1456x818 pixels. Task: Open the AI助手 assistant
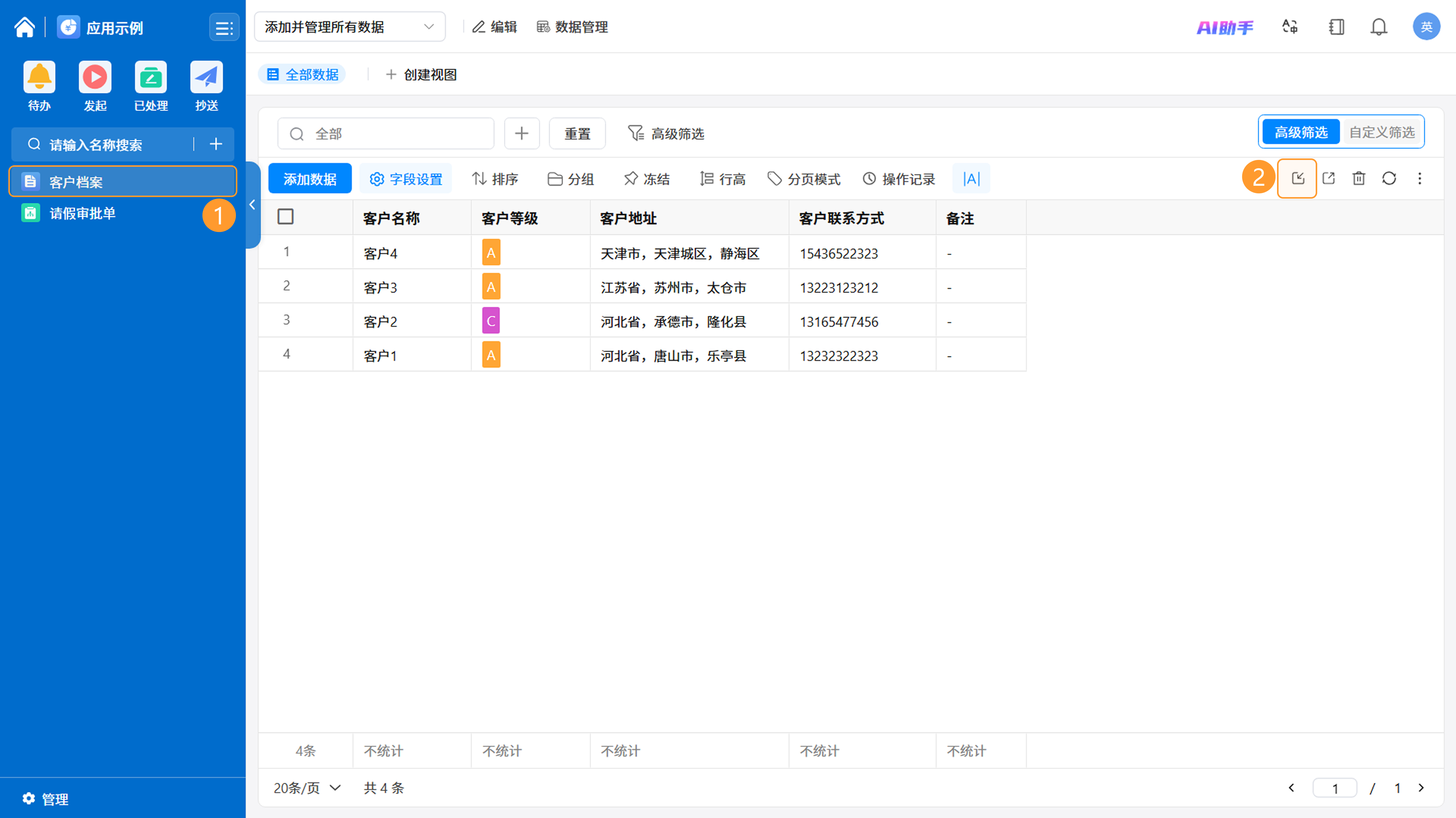click(1225, 27)
